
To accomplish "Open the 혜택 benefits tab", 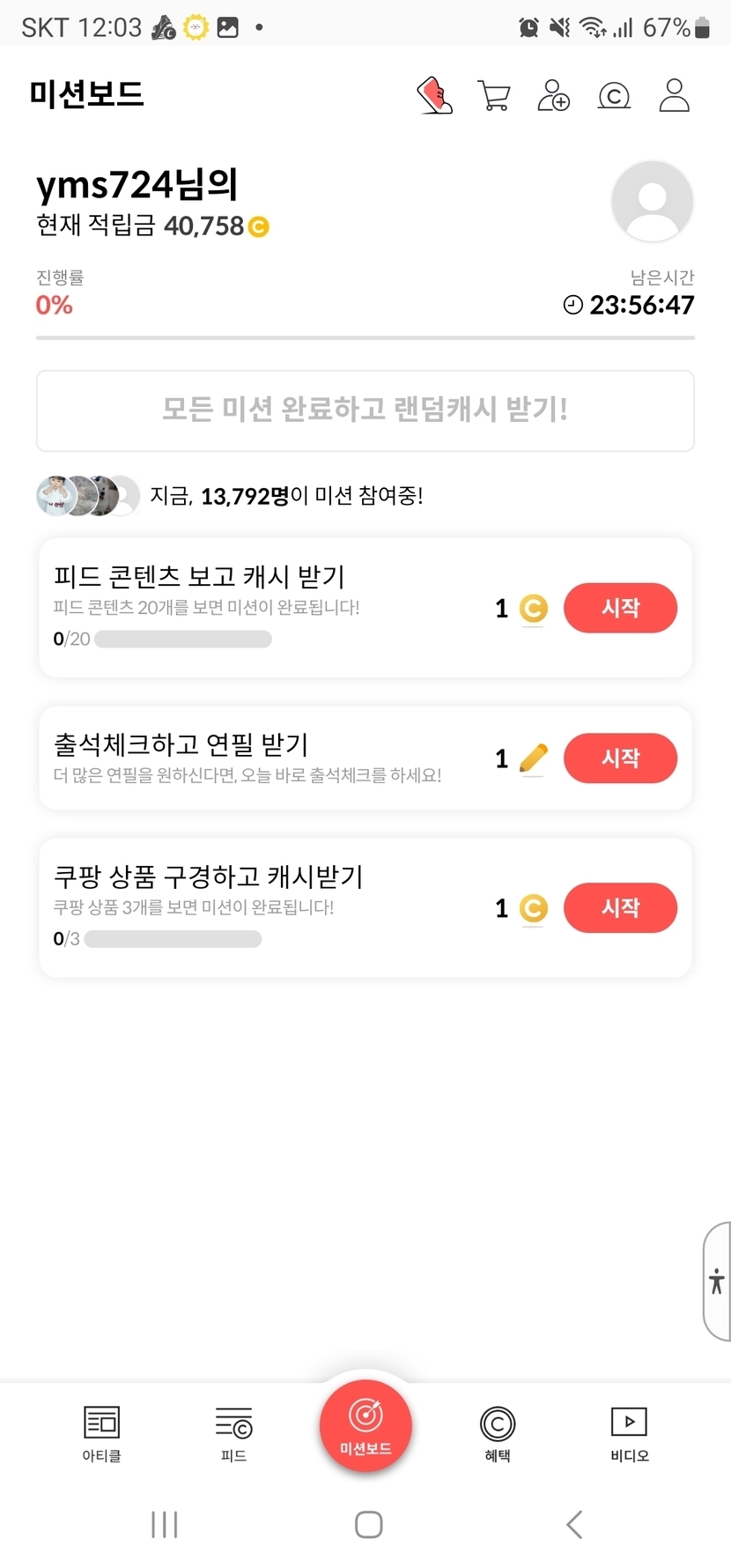I will click(x=498, y=1432).
